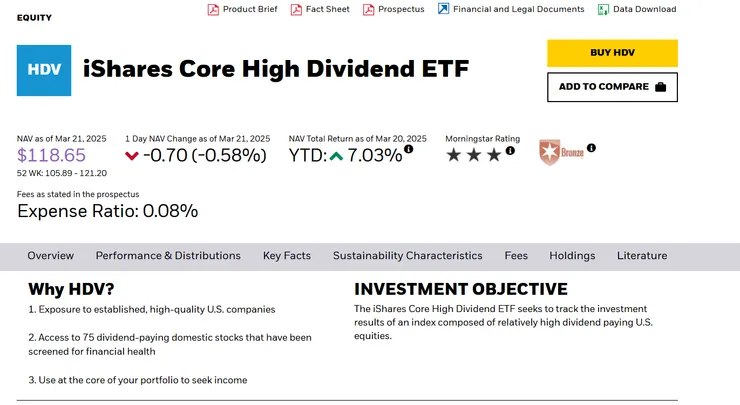
Task: Select the Sustainability Characteristics tab
Action: coord(408,256)
